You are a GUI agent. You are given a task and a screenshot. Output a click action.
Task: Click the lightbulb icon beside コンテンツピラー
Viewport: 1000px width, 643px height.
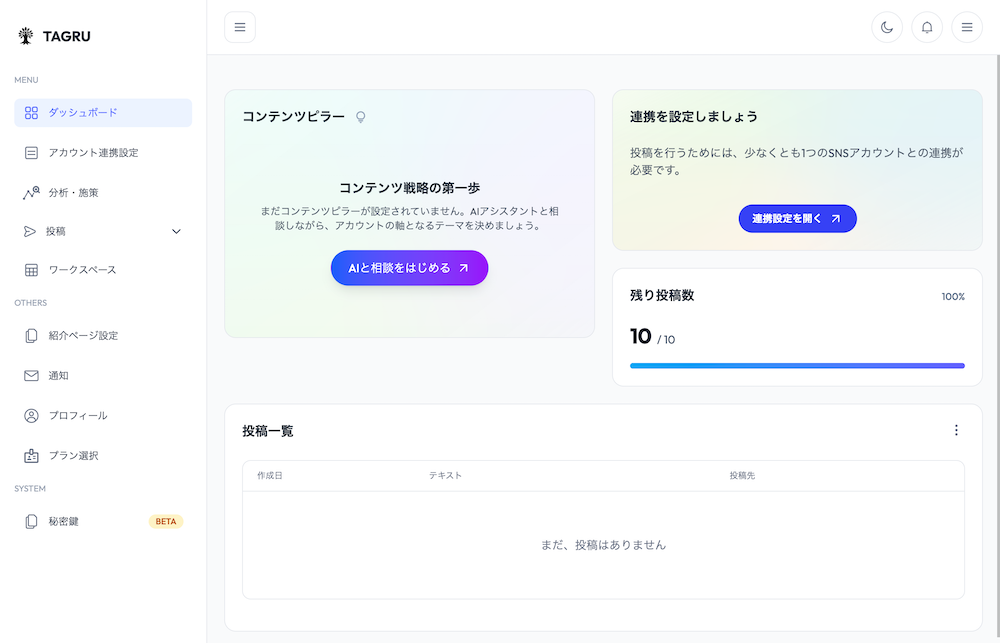pos(360,116)
